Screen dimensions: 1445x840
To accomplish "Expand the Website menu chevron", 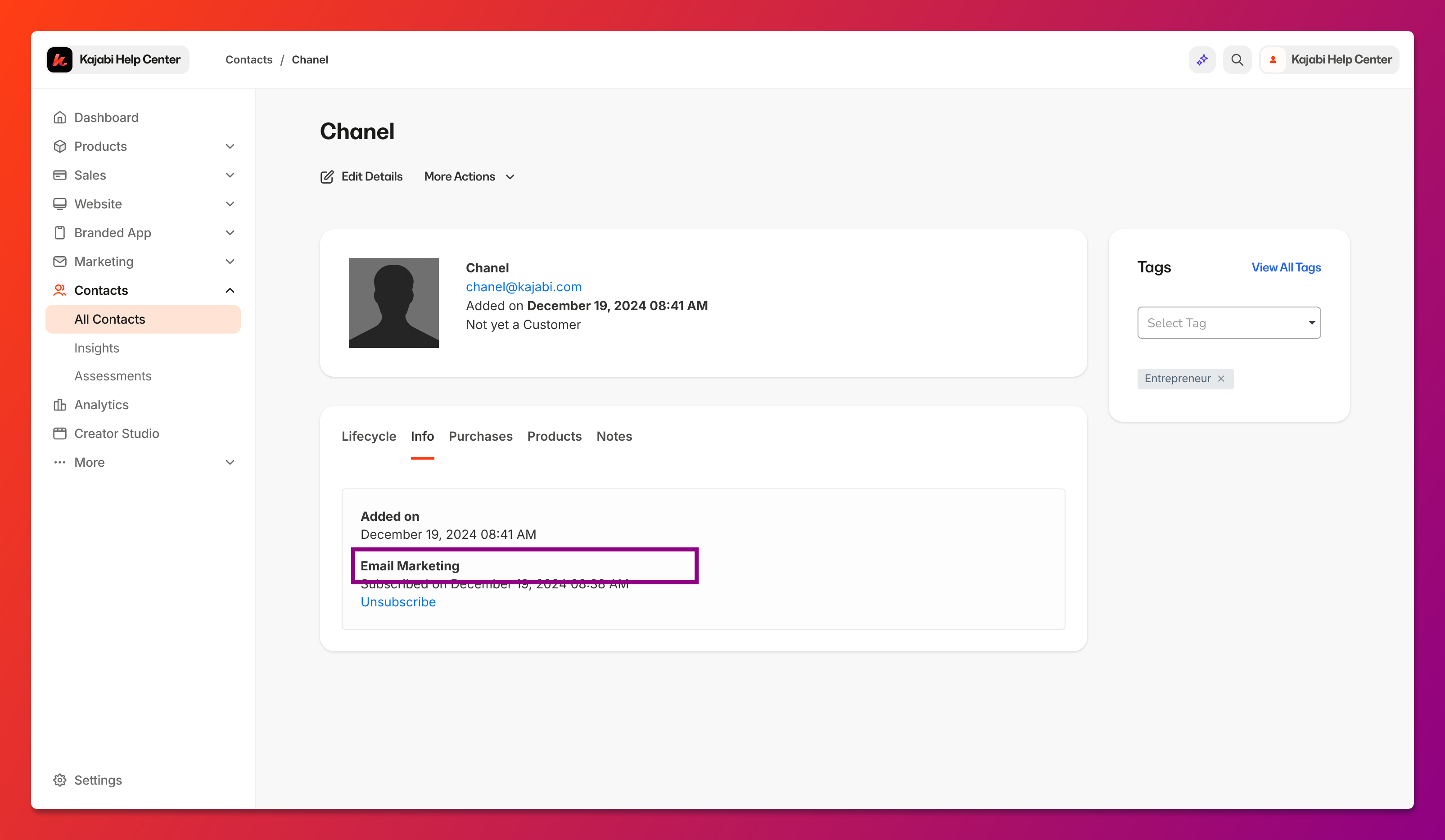I will (230, 203).
